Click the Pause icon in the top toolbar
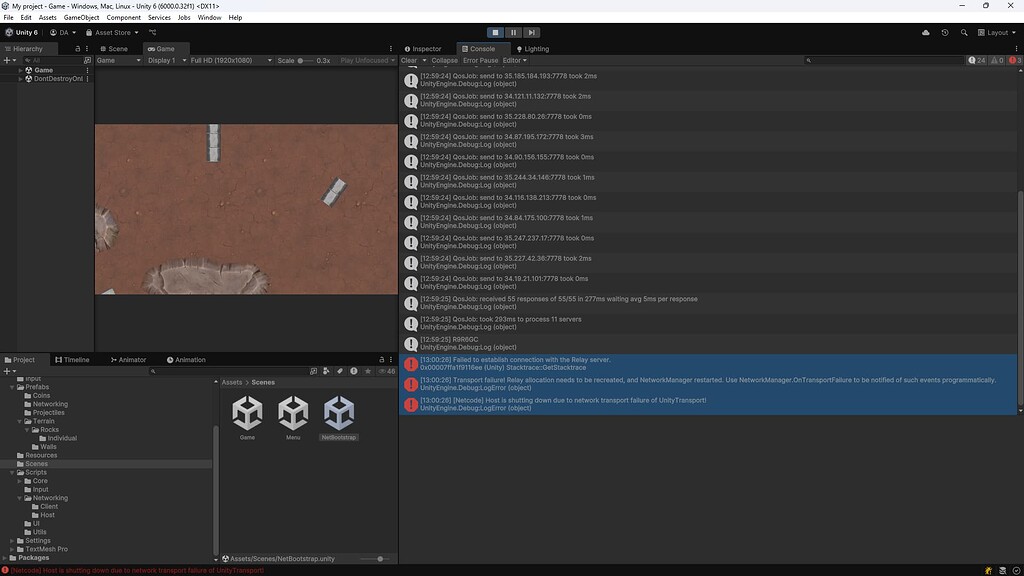Screen dimensions: 1024x576 [513, 32]
